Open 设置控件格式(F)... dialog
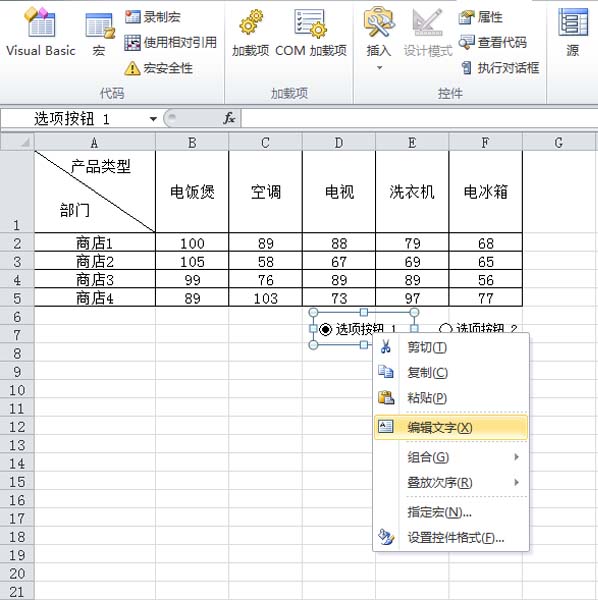The image size is (598, 600). (x=451, y=537)
